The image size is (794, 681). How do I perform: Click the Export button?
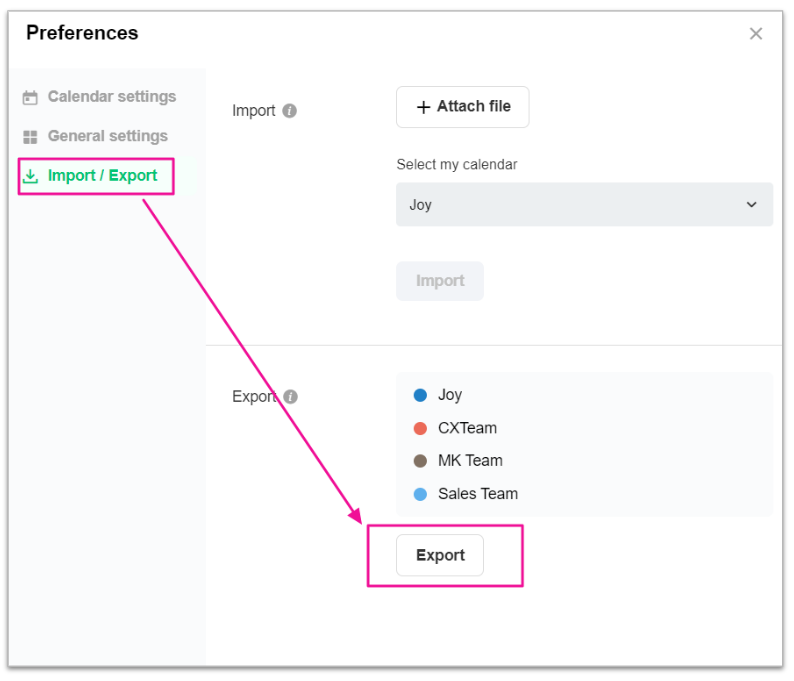[440, 556]
